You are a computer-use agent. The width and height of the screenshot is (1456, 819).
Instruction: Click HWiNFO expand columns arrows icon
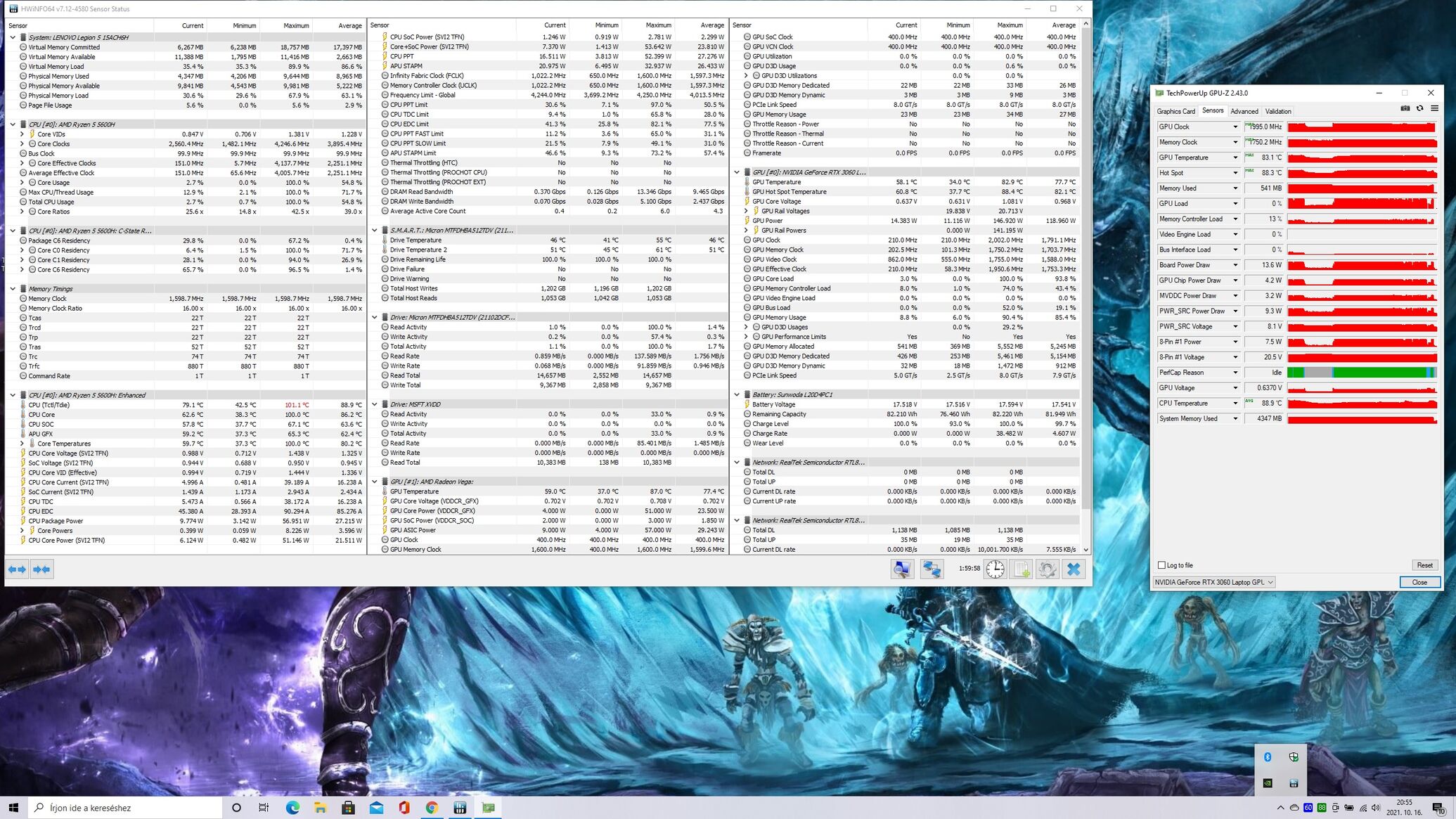pos(18,569)
